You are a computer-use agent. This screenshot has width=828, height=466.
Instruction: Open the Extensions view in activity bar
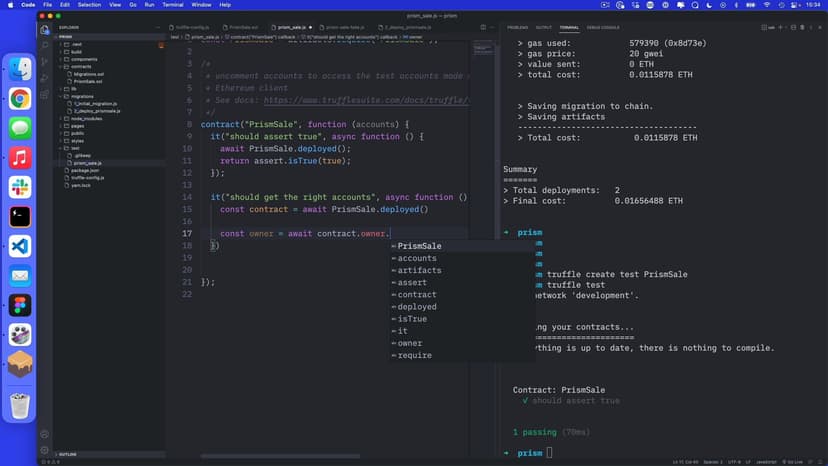[45, 95]
